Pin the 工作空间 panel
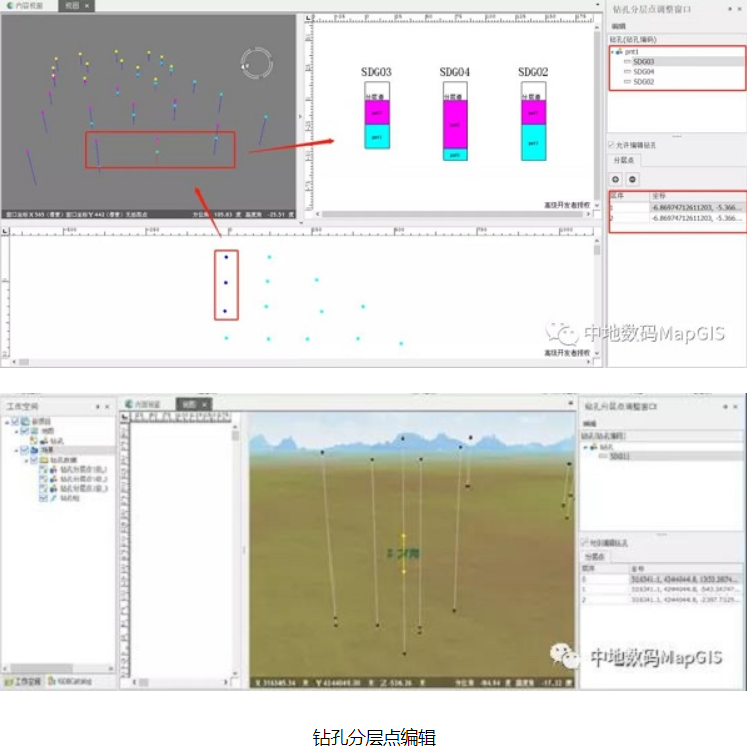Viewport: 747px width, 748px height. coord(98,406)
